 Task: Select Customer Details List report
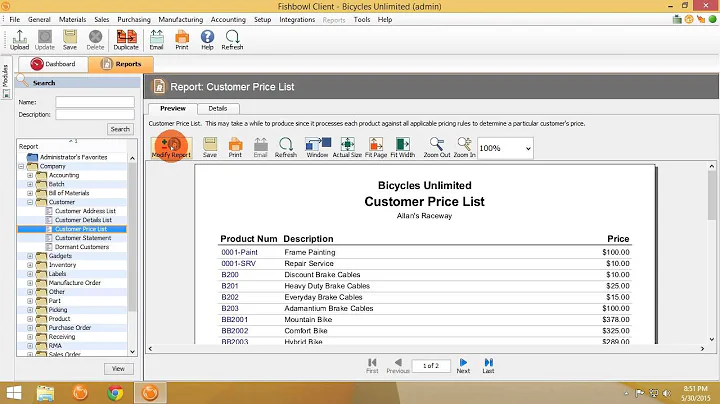coord(83,220)
